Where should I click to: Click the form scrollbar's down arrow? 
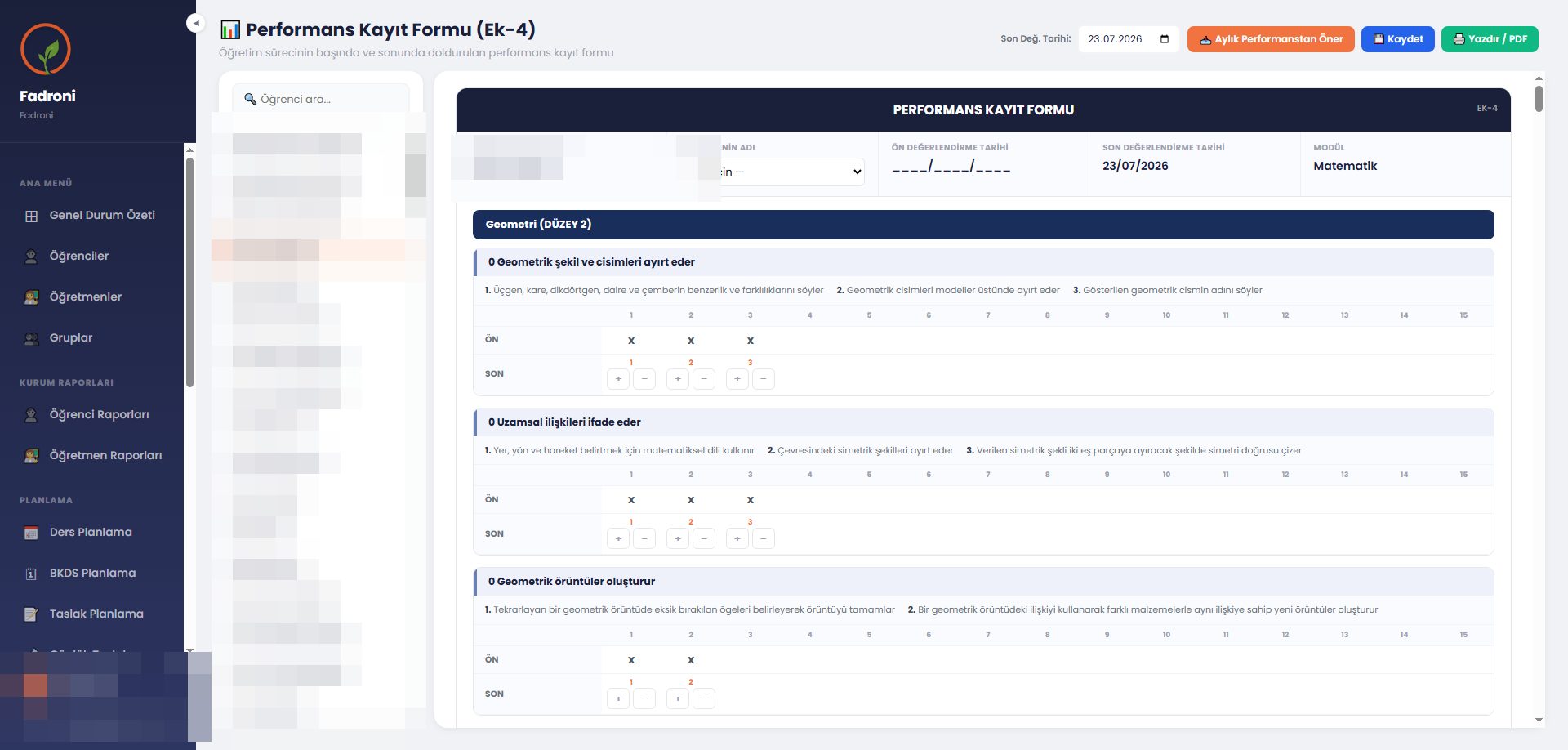pos(1539,721)
